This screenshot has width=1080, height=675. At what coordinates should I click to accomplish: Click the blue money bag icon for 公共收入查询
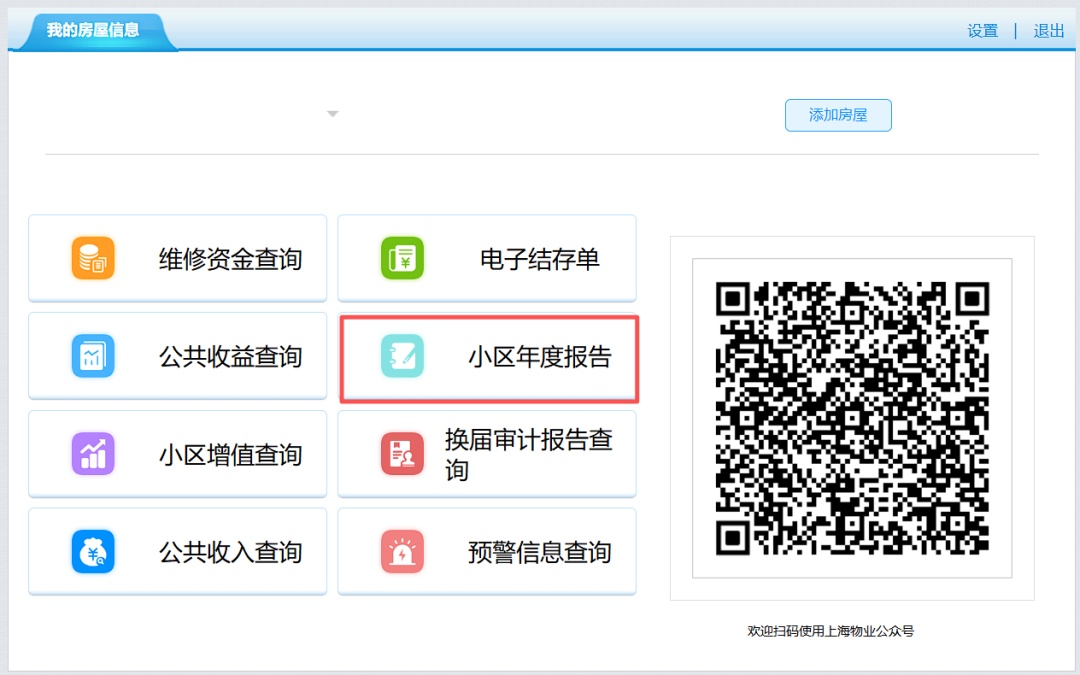click(93, 552)
